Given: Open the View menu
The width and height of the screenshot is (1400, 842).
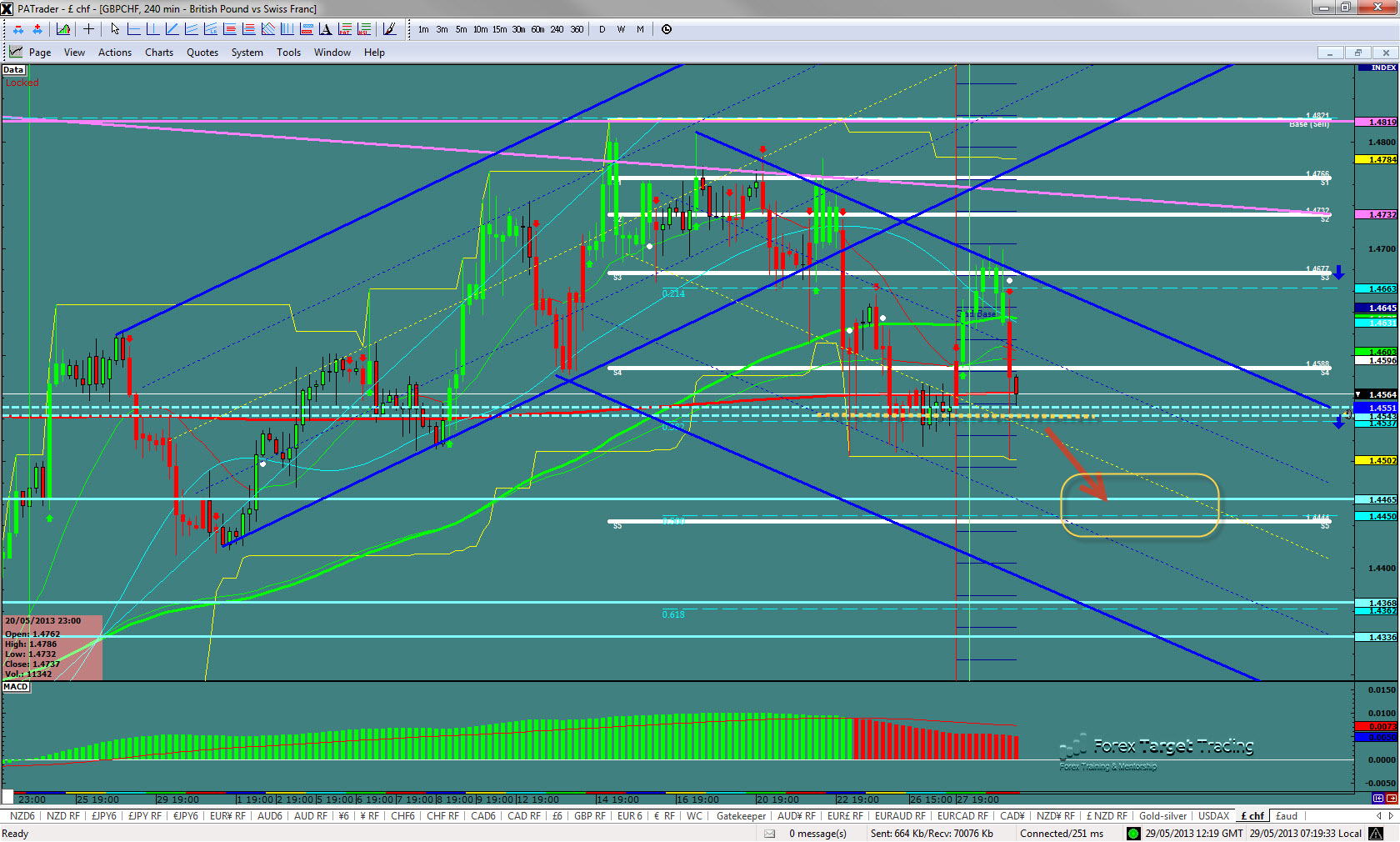Looking at the screenshot, I should 74,53.
